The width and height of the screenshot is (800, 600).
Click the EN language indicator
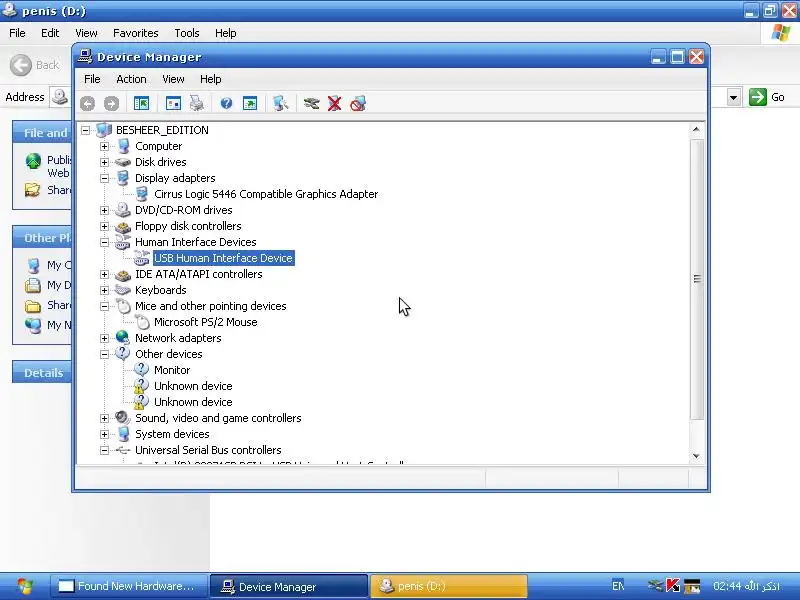618,586
